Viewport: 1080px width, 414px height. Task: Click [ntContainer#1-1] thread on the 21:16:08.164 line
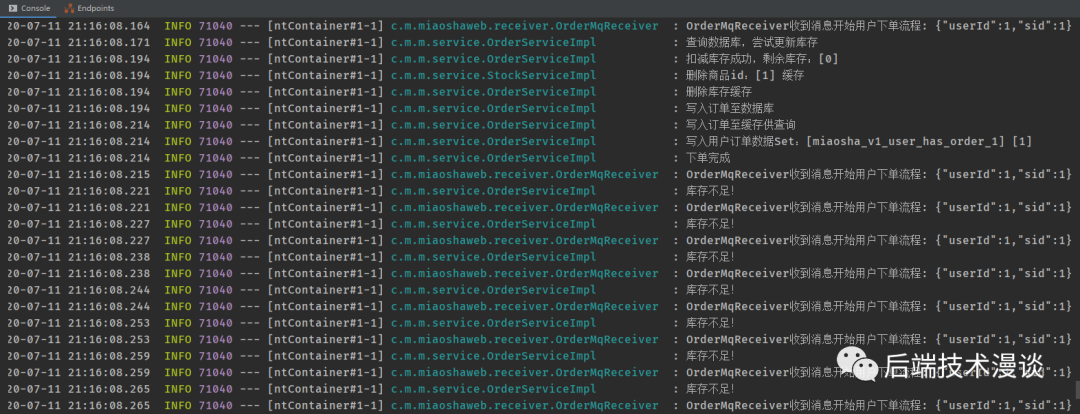326,26
